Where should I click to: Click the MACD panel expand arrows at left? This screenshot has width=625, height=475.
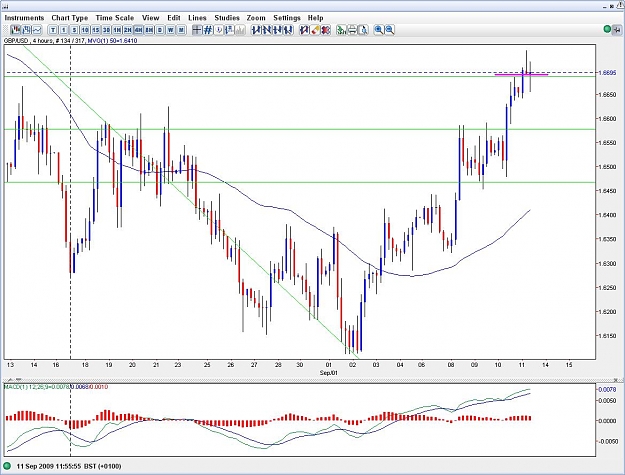coord(15,380)
